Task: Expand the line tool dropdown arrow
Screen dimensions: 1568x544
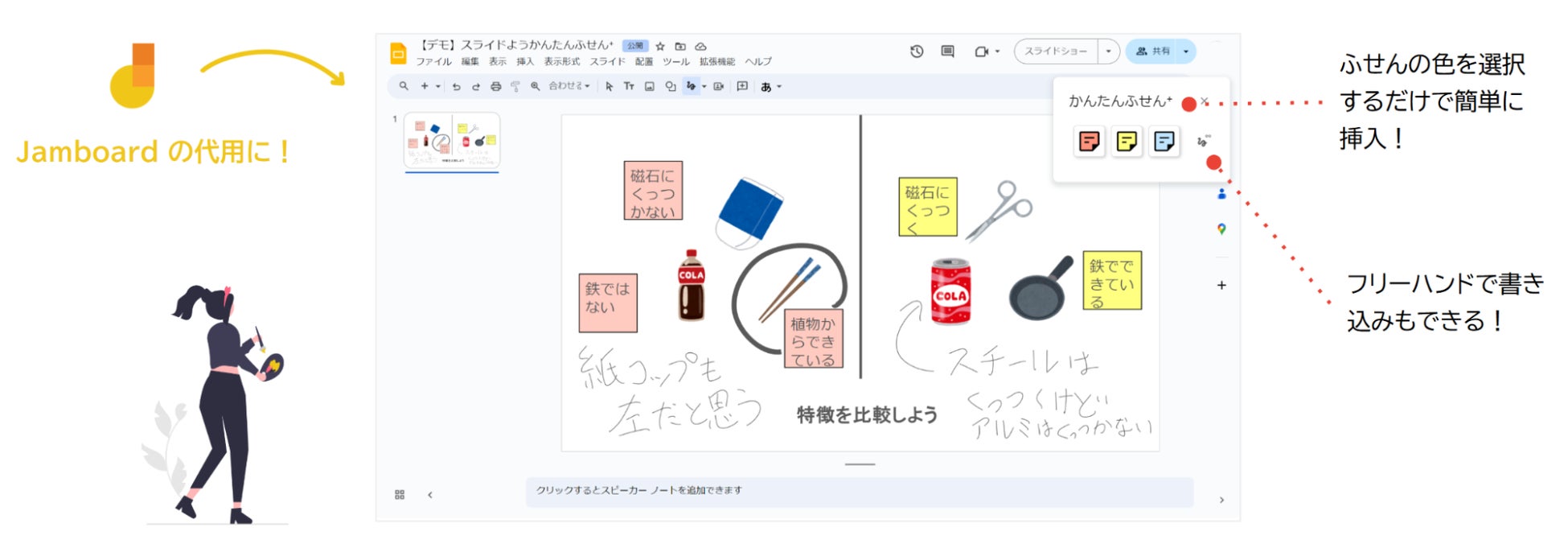Action: coord(704,86)
